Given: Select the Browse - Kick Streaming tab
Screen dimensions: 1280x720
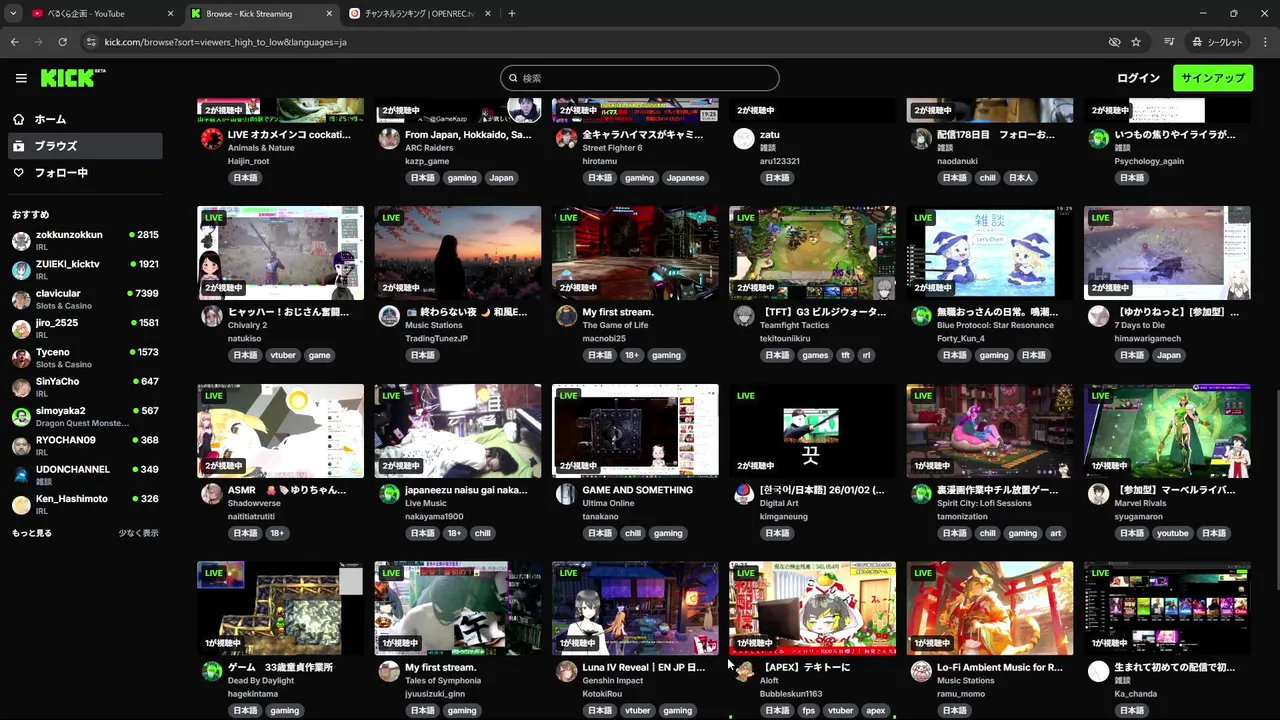Looking at the screenshot, I should pyautogui.click(x=262, y=14).
